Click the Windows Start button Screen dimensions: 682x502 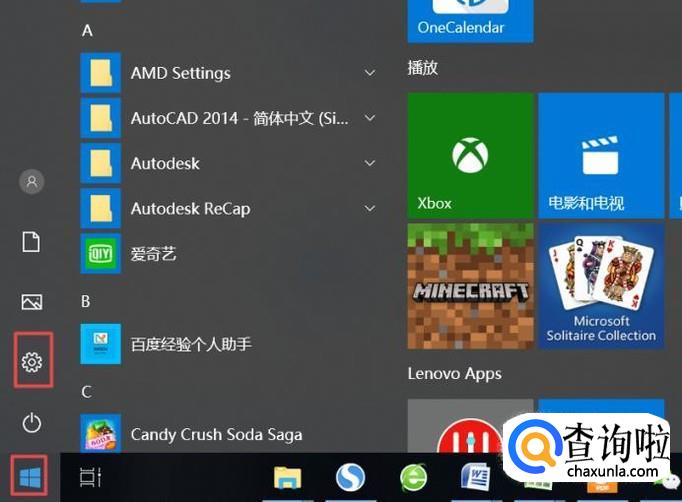(30, 477)
